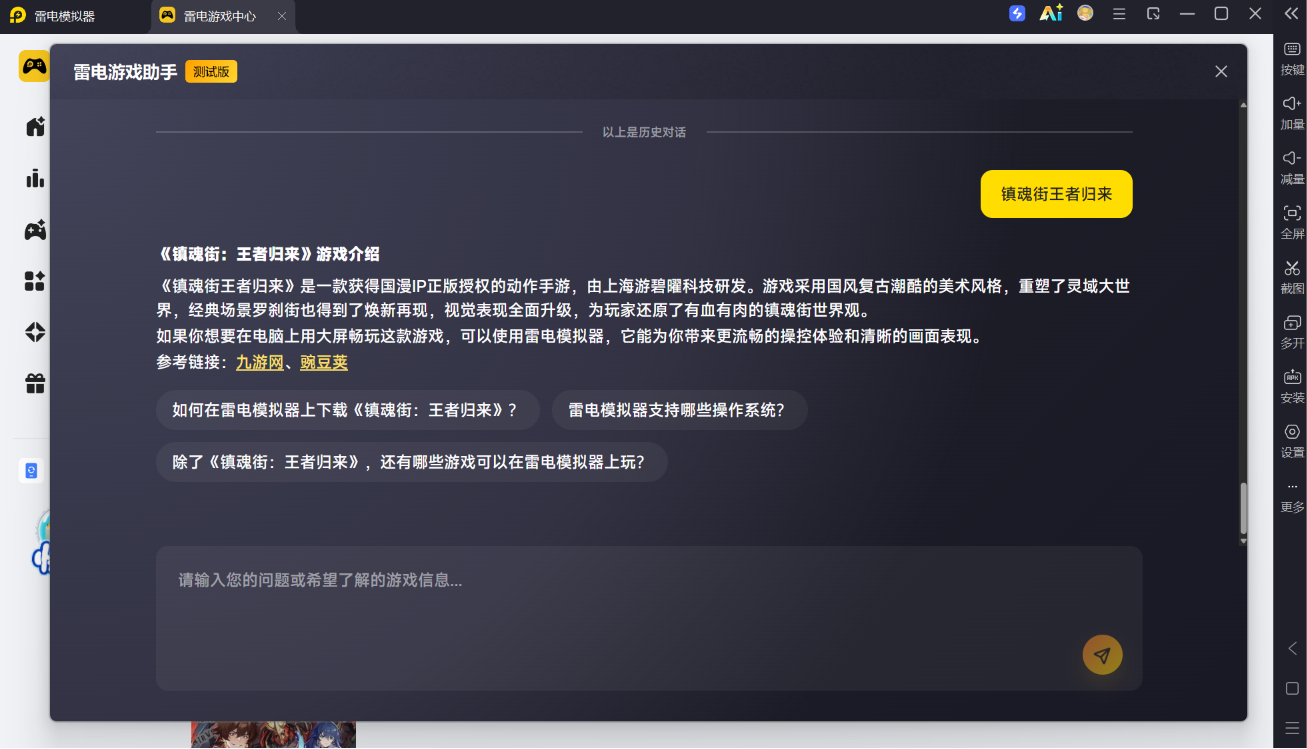Open the 多开 multi-instance tool
The image size is (1307, 749).
tap(1292, 331)
